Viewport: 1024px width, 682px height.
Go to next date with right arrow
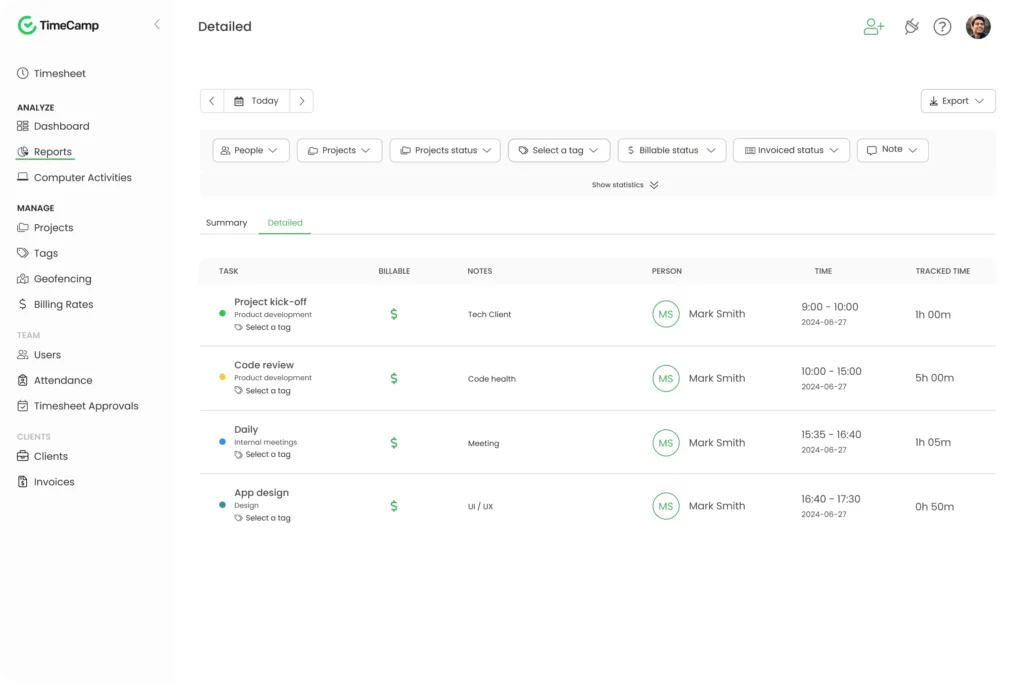[302, 101]
